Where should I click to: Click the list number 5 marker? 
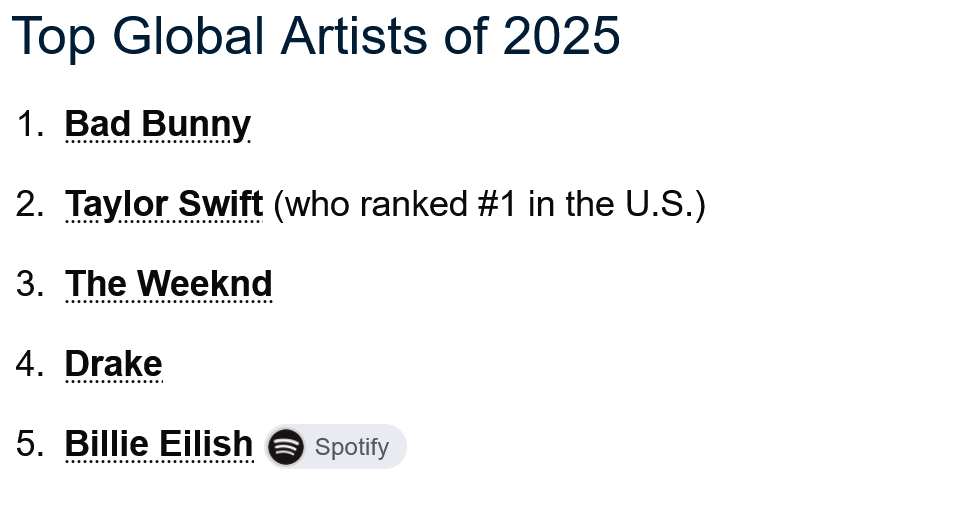[x=30, y=444]
